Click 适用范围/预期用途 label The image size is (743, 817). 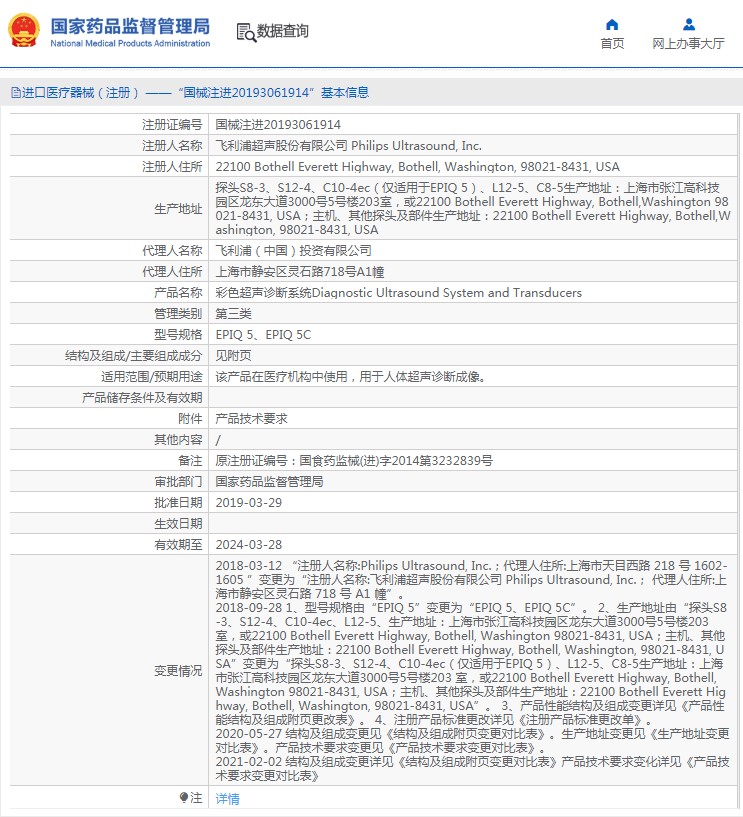pyautogui.click(x=152, y=377)
